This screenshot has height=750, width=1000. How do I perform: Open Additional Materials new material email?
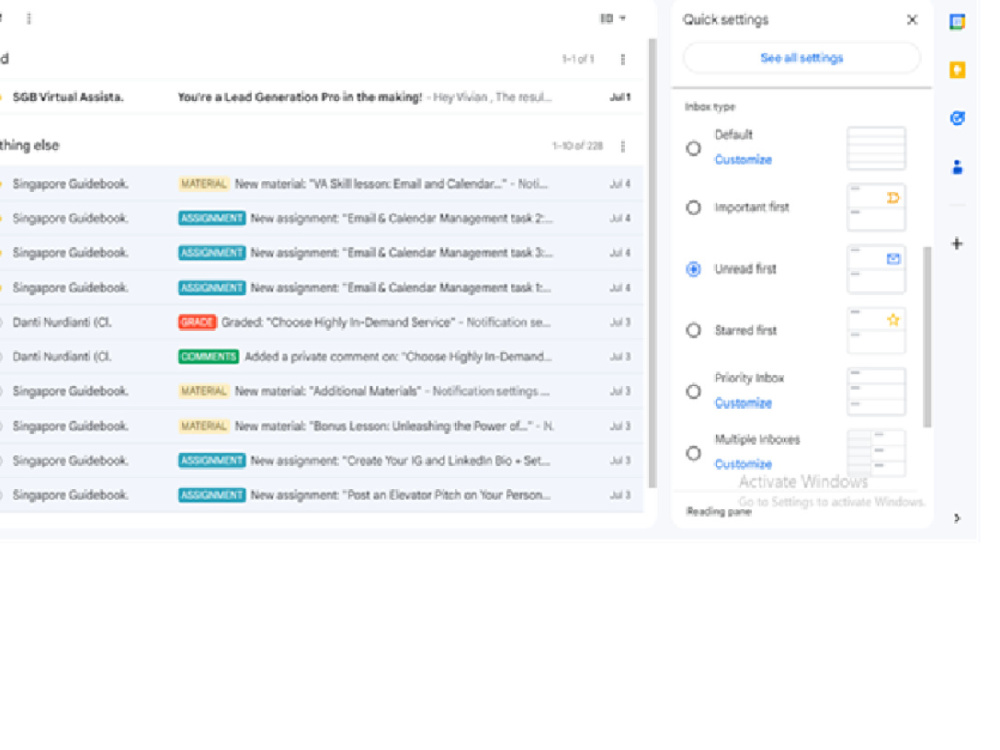(319, 391)
